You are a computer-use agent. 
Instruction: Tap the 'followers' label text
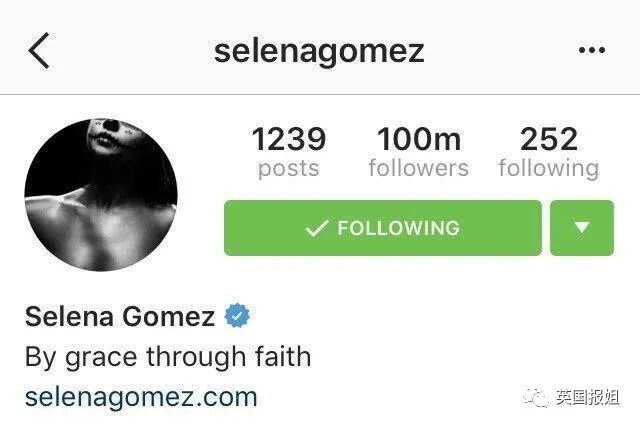coord(418,168)
